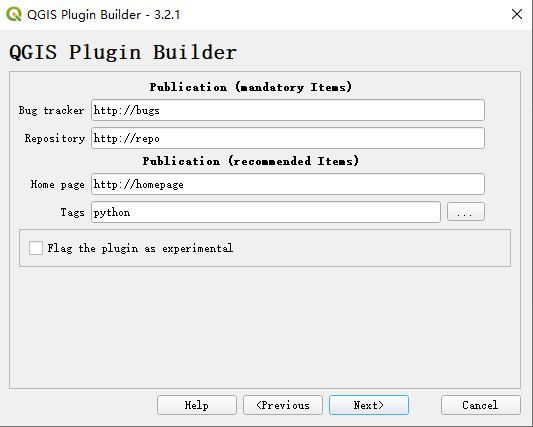Click the 'Repository' field label
This screenshot has height=427, width=533.
pyautogui.click(x=54, y=138)
